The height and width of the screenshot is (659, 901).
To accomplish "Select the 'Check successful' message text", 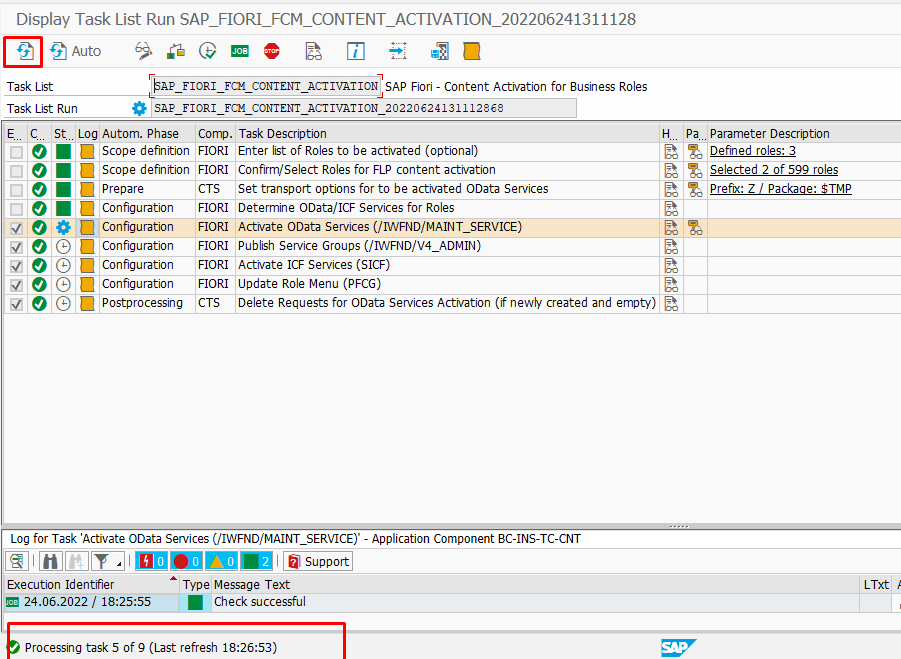I will 260,602.
